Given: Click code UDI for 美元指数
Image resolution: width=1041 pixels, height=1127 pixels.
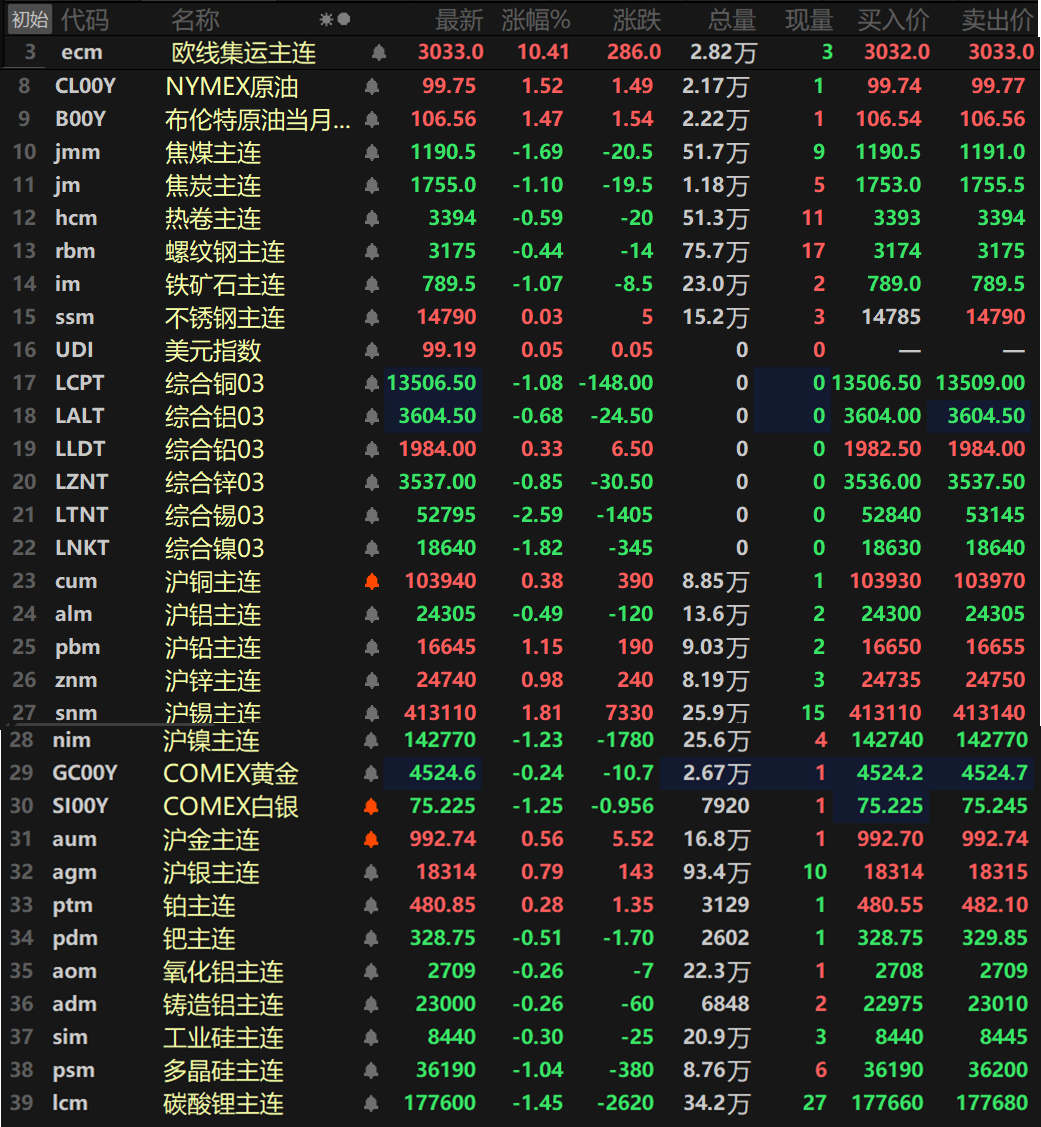Looking at the screenshot, I should pyautogui.click(x=74, y=350).
